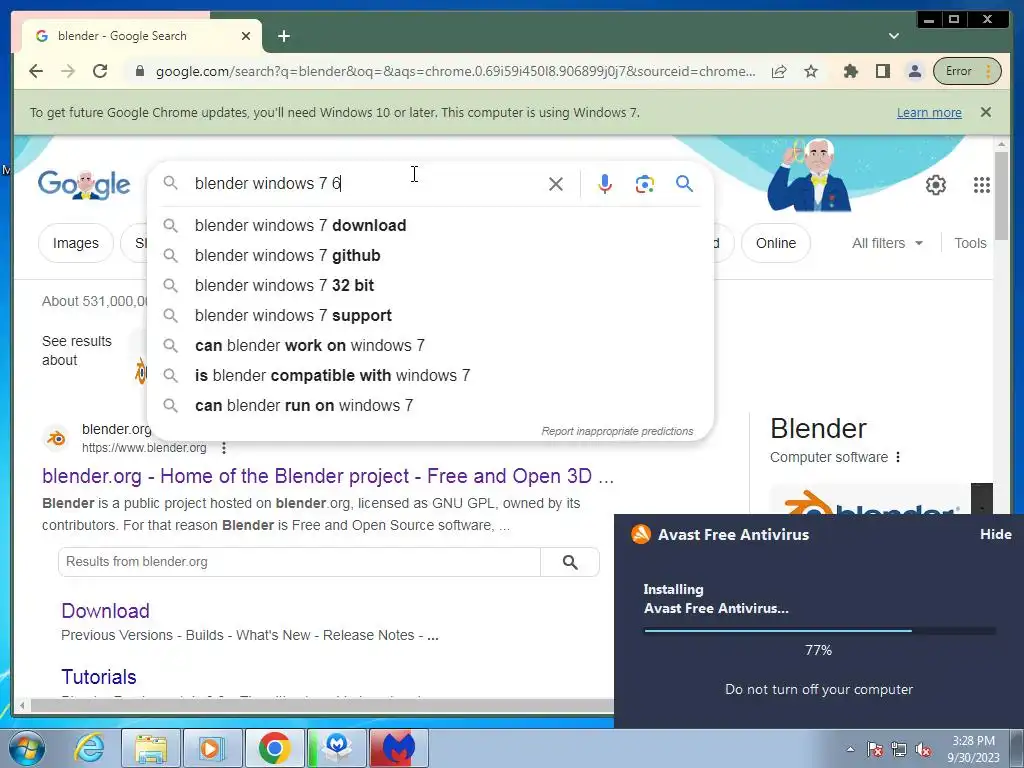Choose suggestion blender windows 7 github

point(431,255)
